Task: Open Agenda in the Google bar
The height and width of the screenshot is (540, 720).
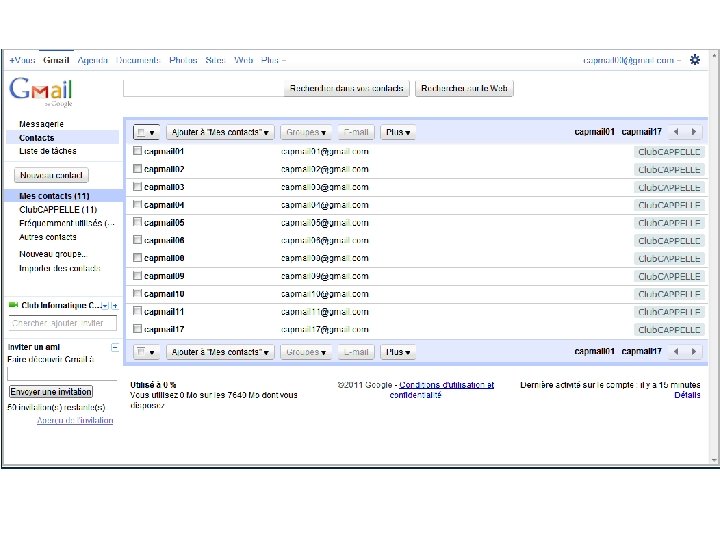Action: (93, 60)
